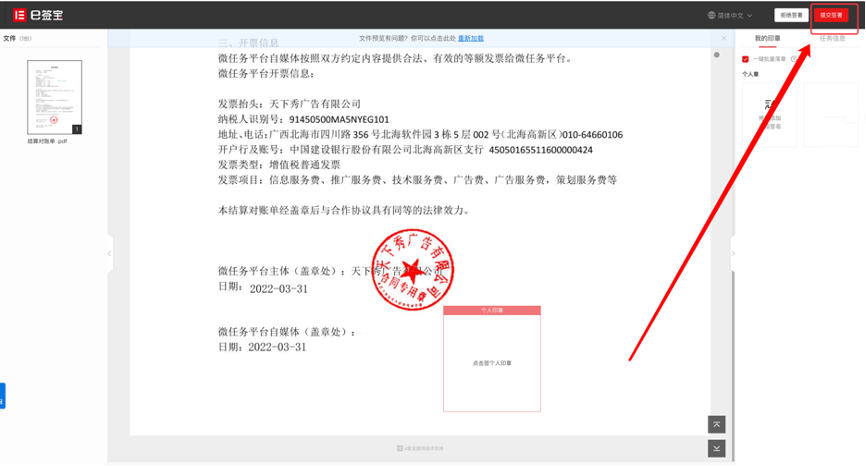Click the 个人印章 header of the signature box
866x466 pixels.
(492, 310)
